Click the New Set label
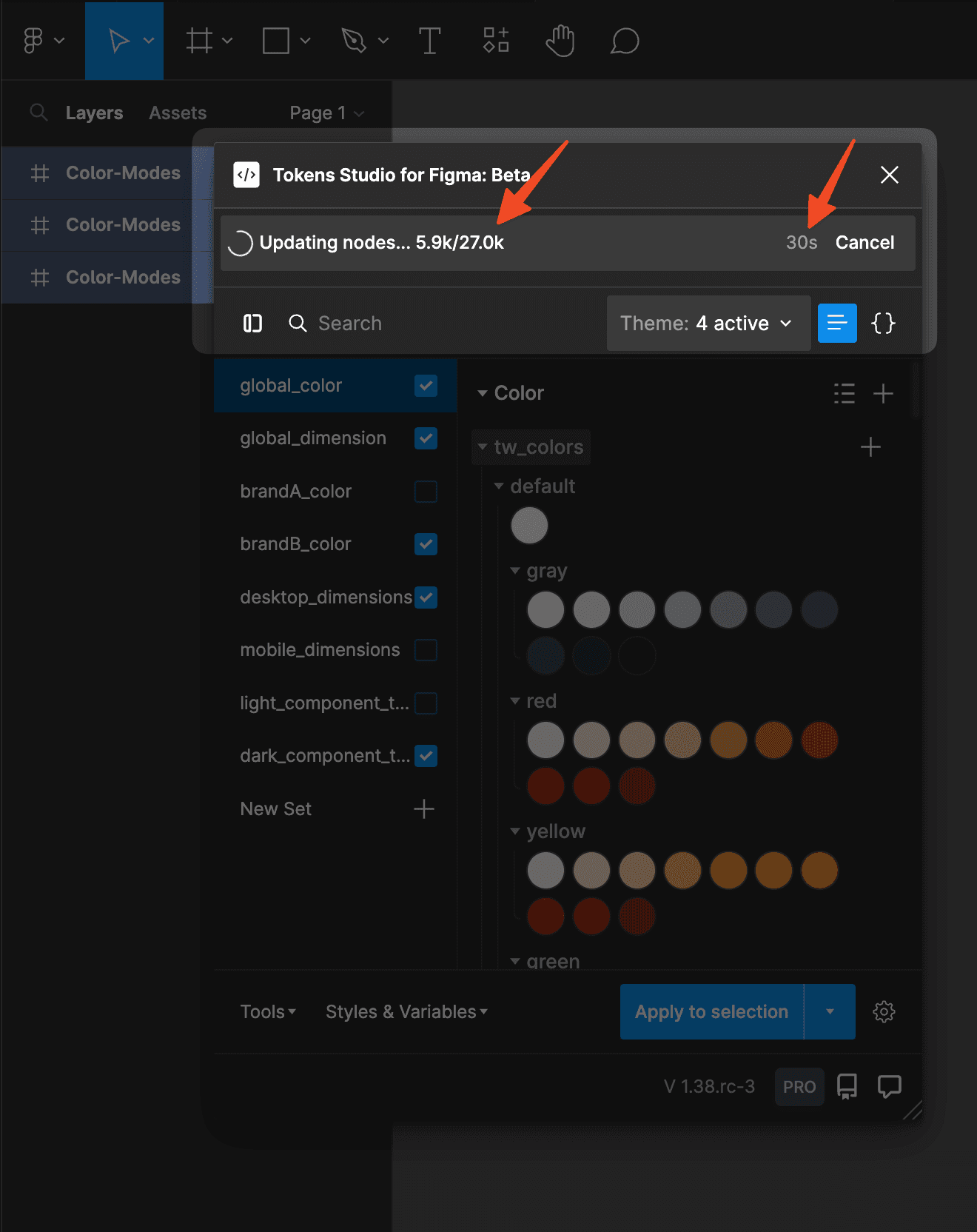Screen dimensions: 977x1232 click(275, 808)
